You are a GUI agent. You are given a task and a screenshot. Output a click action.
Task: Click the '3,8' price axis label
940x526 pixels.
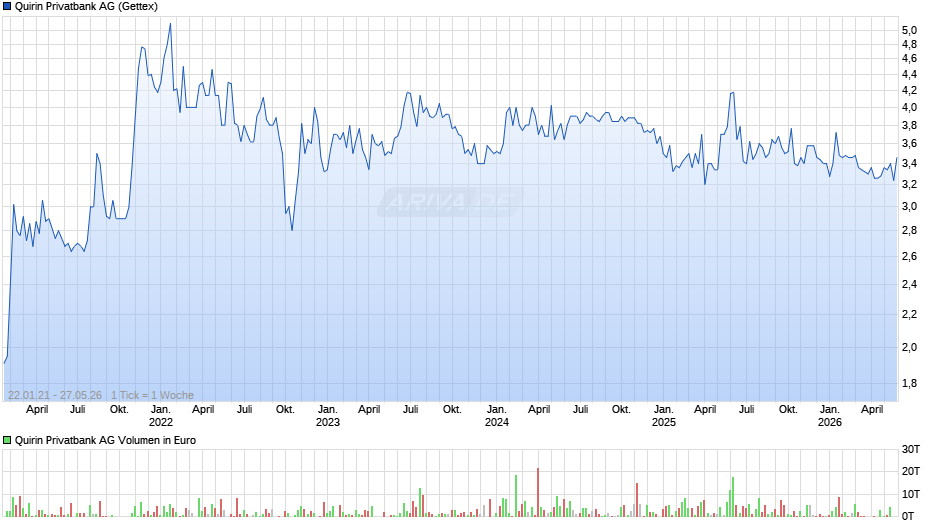909,125
